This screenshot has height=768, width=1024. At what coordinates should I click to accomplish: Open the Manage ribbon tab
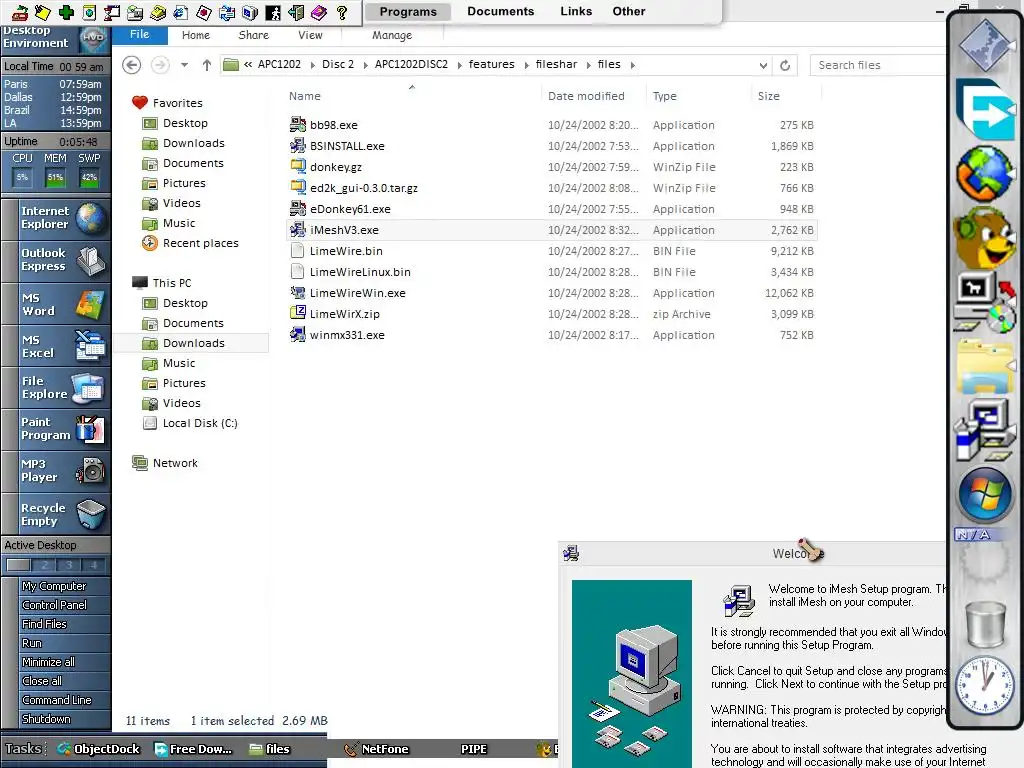[392, 35]
